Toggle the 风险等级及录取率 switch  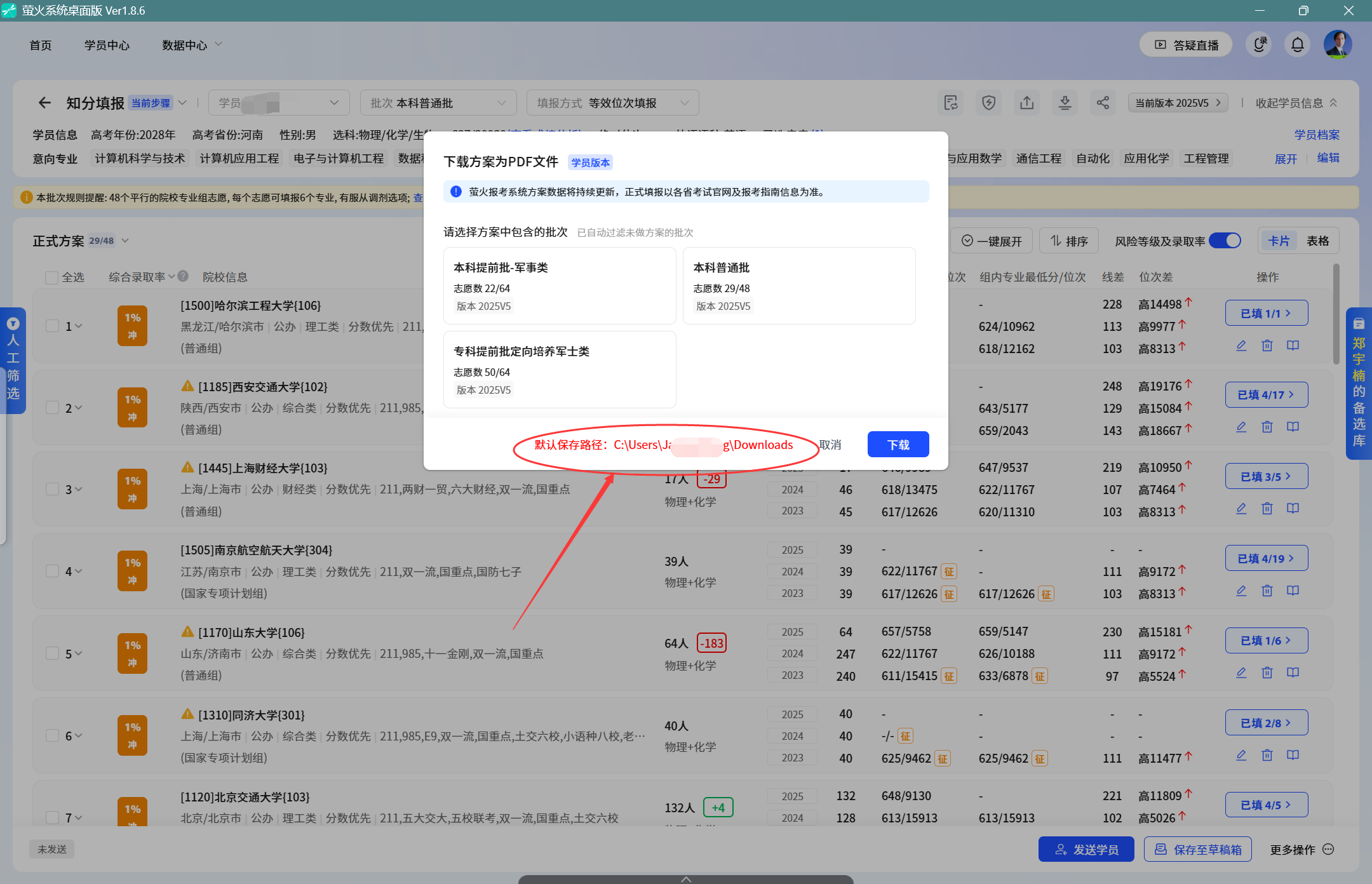[x=1225, y=240]
